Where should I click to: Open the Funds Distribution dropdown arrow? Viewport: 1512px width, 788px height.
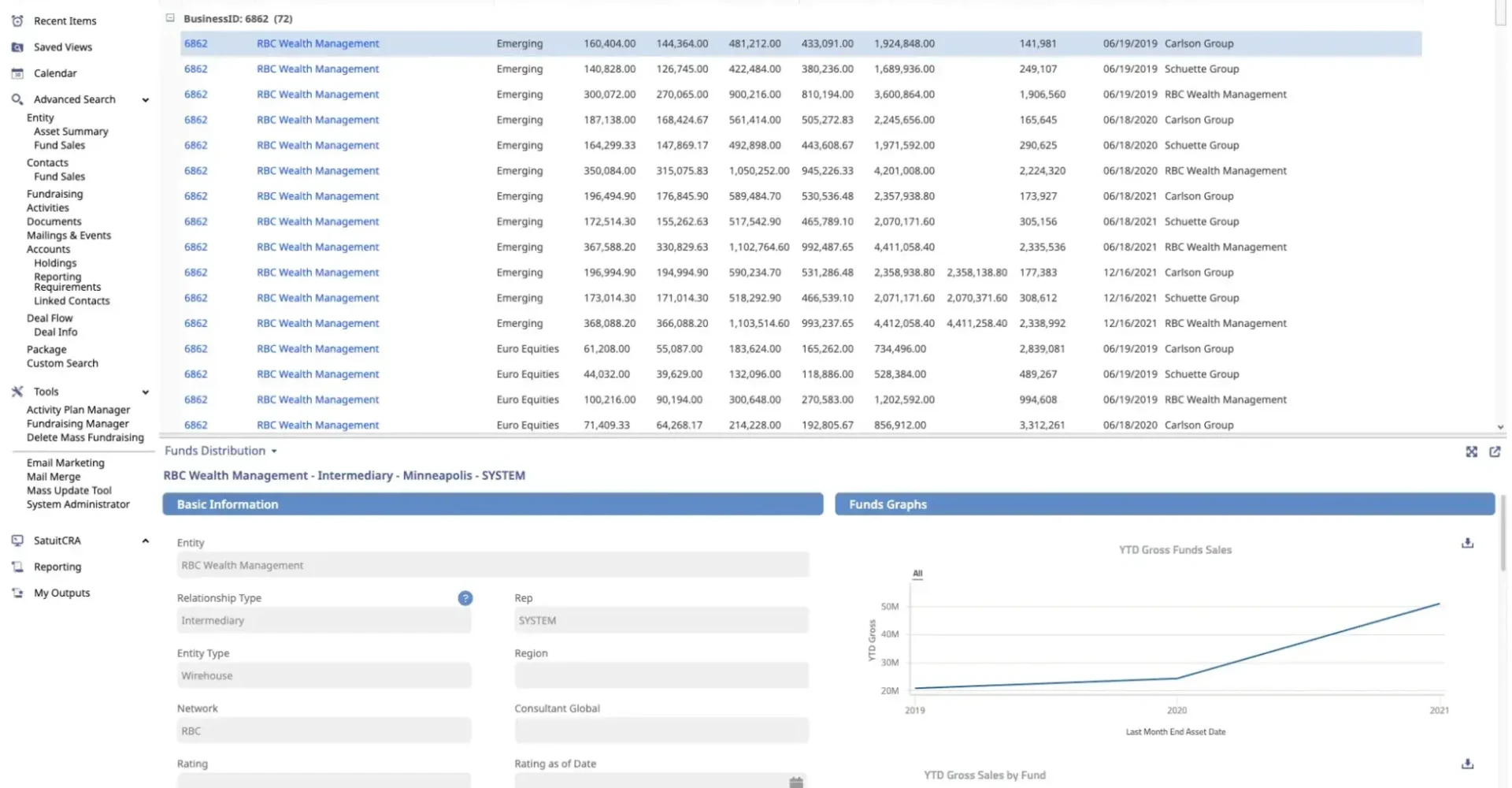[274, 452]
